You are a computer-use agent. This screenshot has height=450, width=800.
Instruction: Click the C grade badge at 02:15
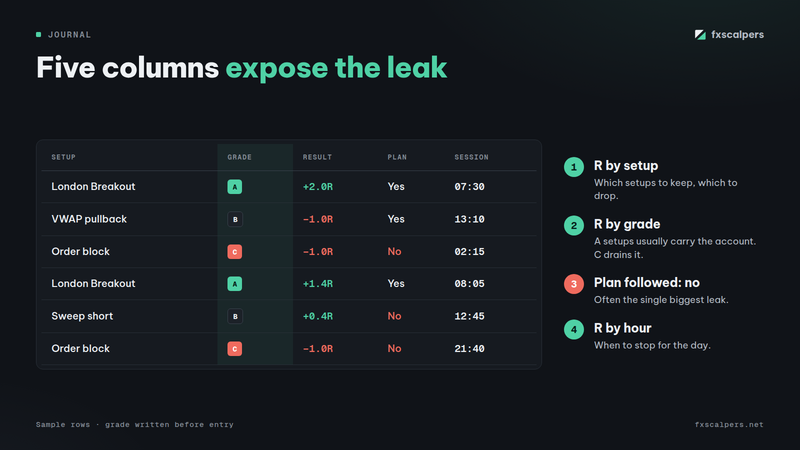[235, 252]
